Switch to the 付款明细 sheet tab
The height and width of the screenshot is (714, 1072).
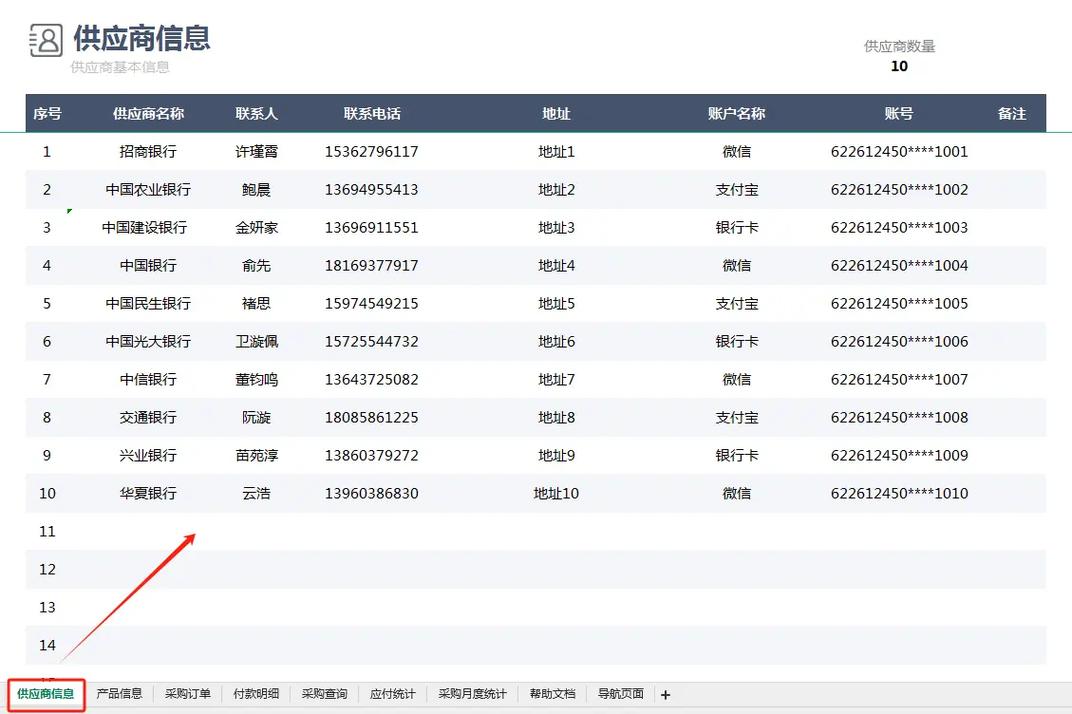coord(256,694)
